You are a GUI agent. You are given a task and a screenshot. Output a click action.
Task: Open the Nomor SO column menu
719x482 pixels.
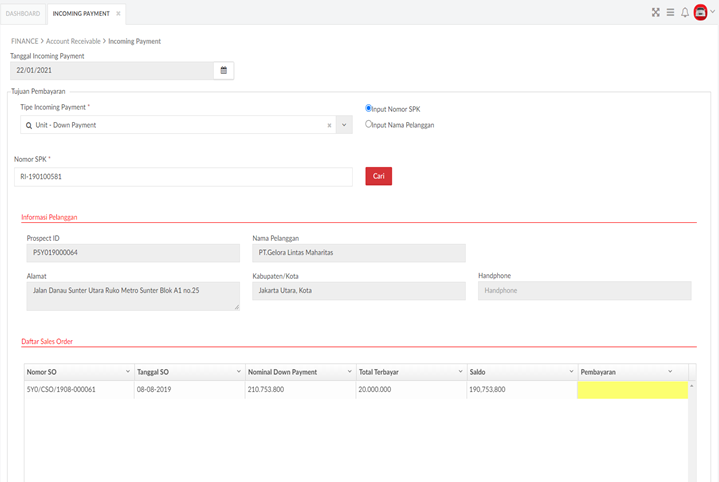(x=128, y=371)
